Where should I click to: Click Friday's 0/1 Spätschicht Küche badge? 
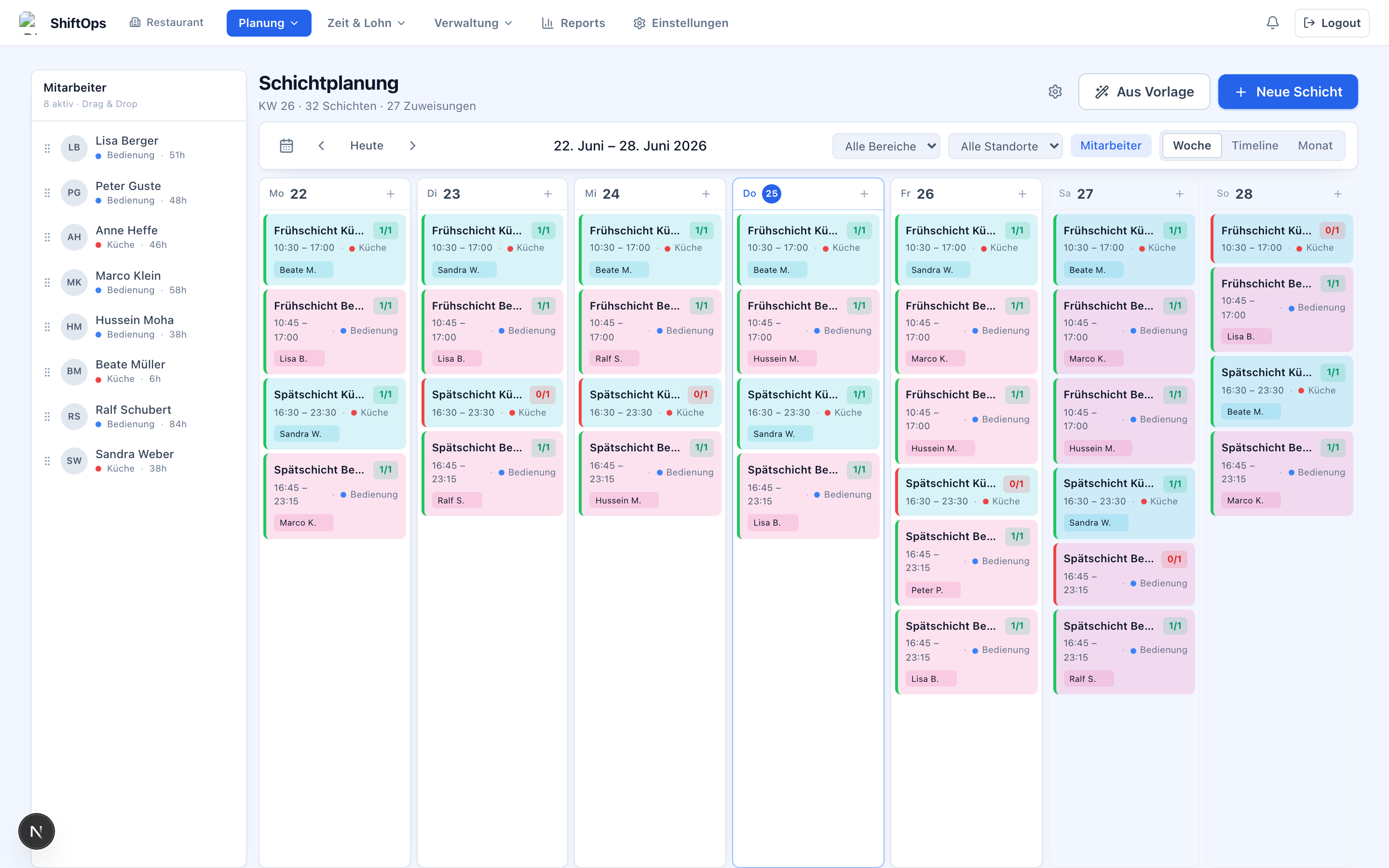pos(1017,484)
